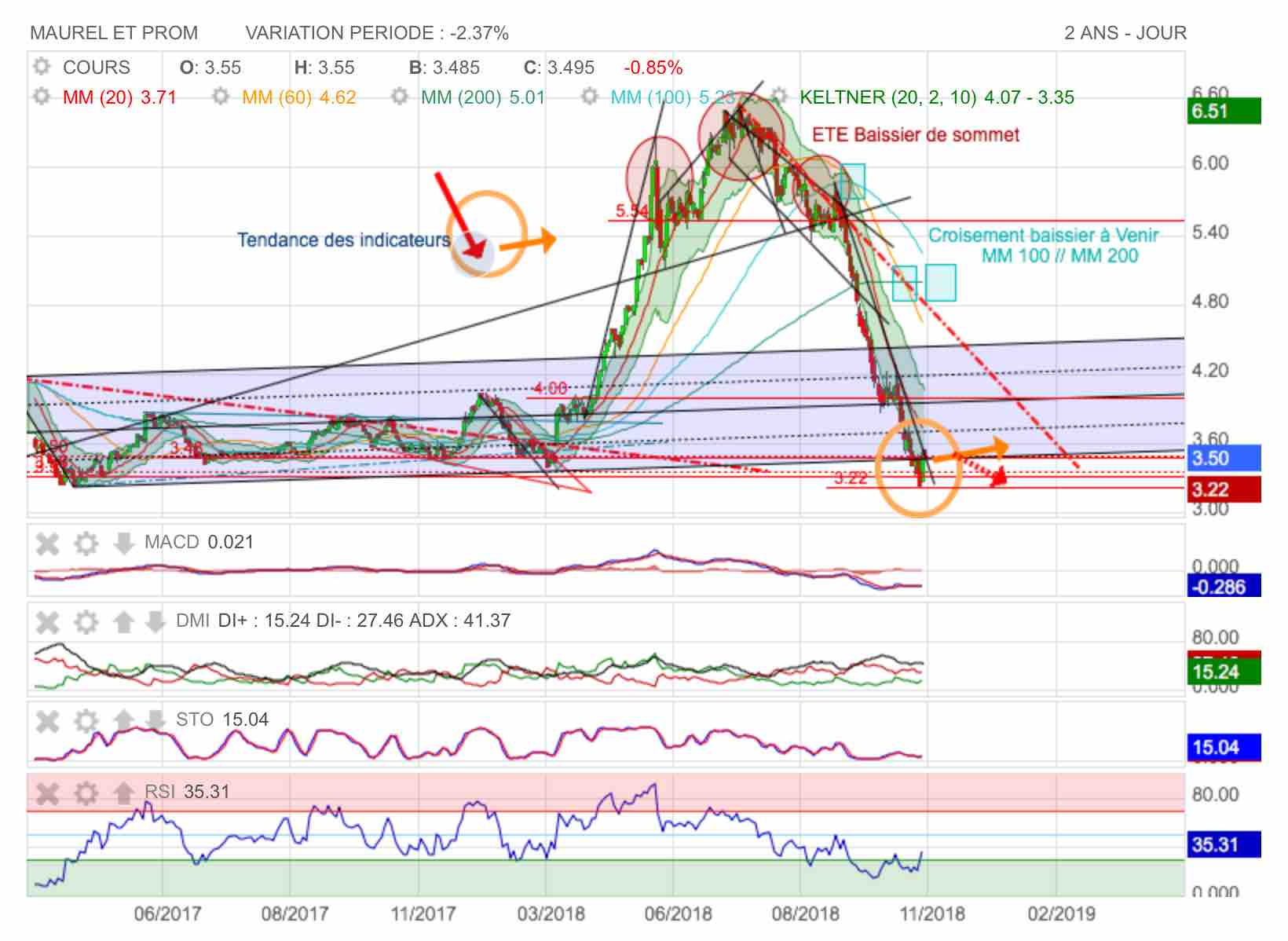This screenshot has width=1288, height=941.
Task: Click the 11/2018 date axis label
Action: pyautogui.click(x=932, y=914)
